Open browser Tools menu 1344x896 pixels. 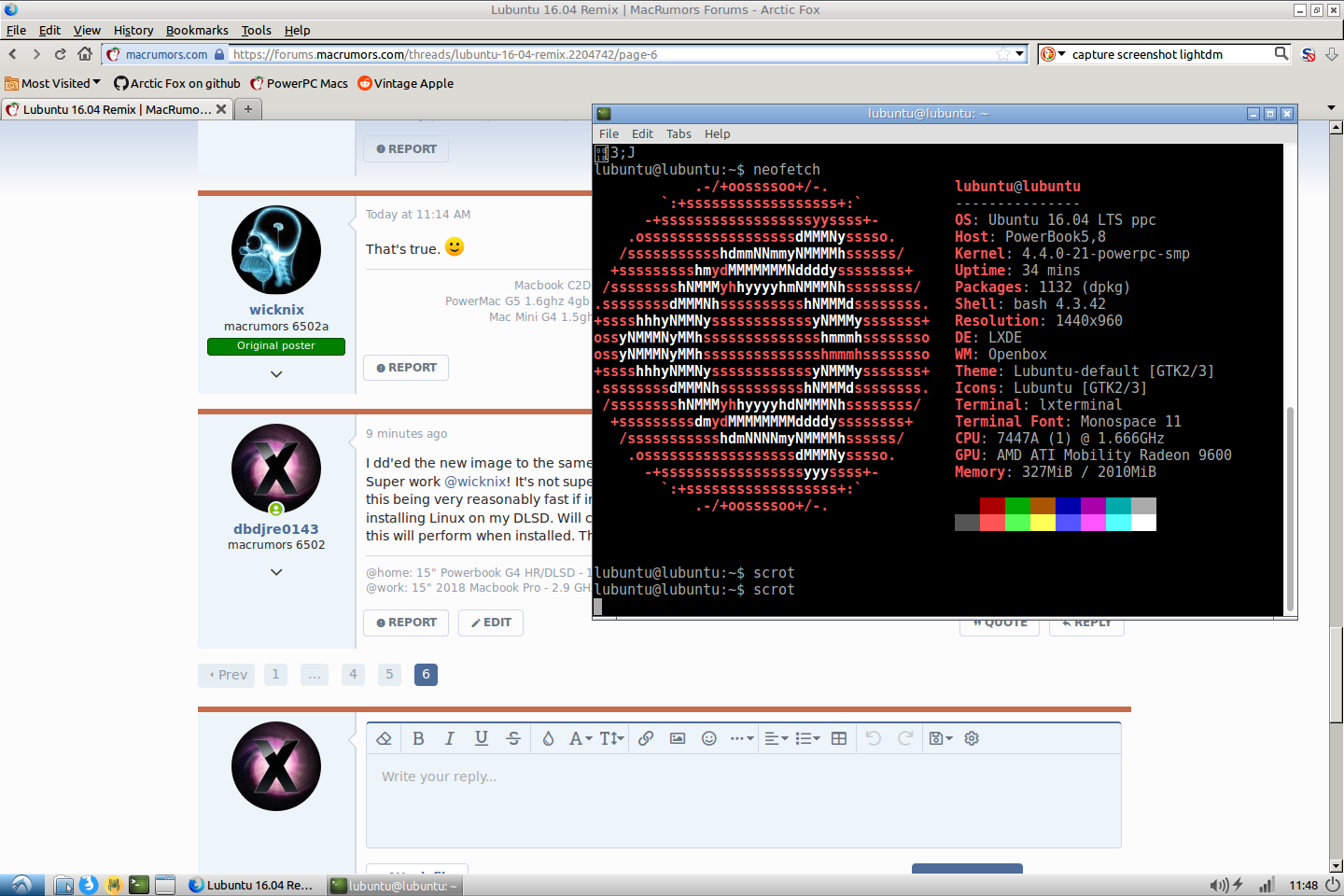257,30
